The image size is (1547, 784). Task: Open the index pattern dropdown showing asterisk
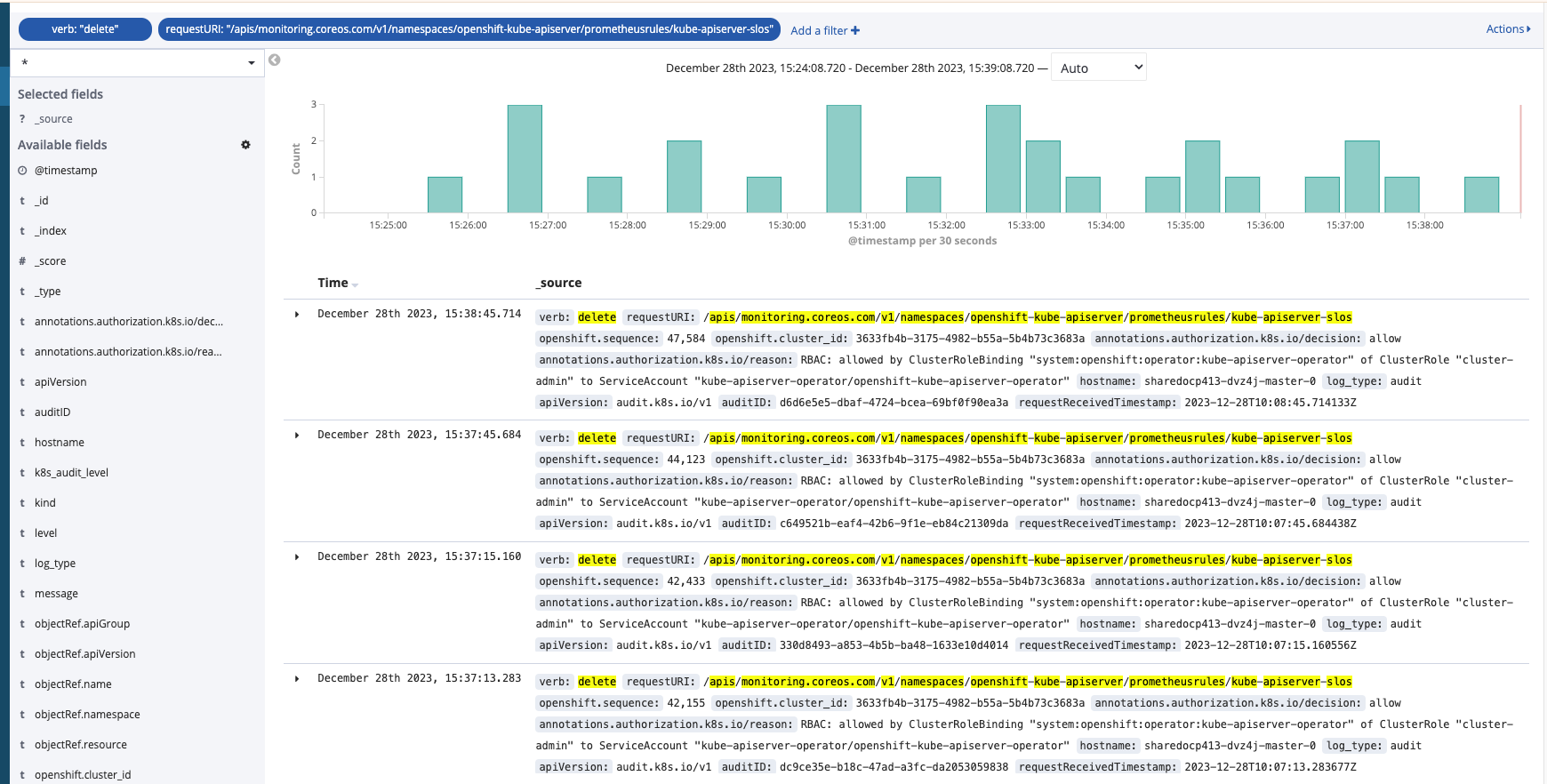tap(138, 62)
